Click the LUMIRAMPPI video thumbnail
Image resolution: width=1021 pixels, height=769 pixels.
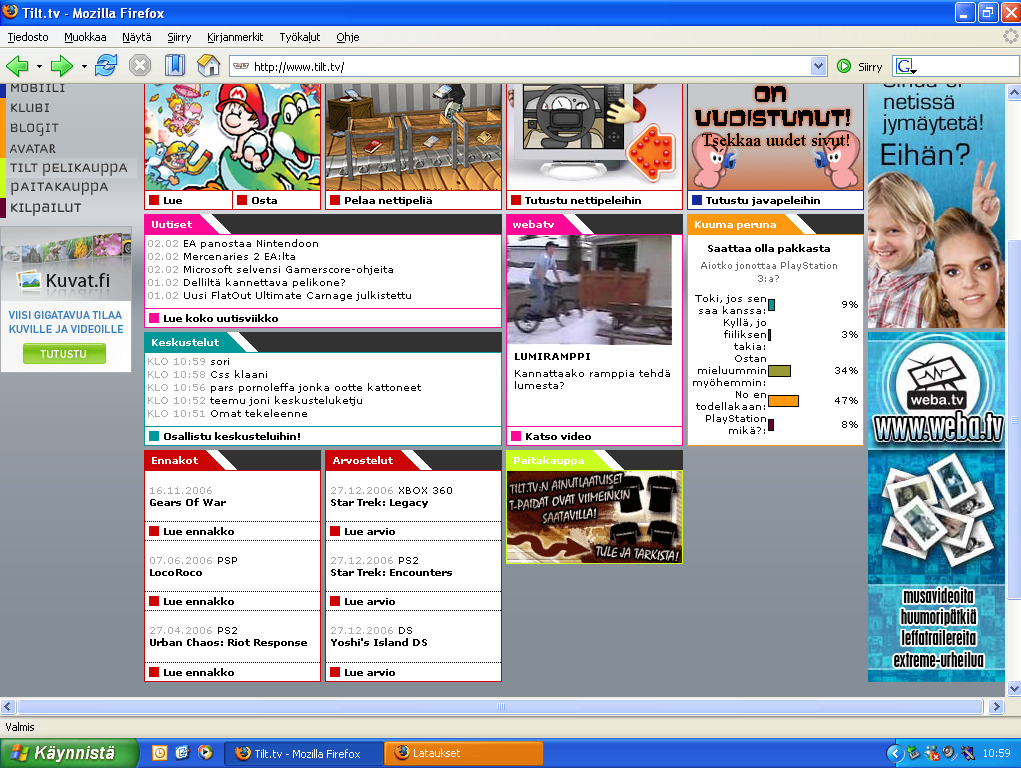[x=589, y=290]
